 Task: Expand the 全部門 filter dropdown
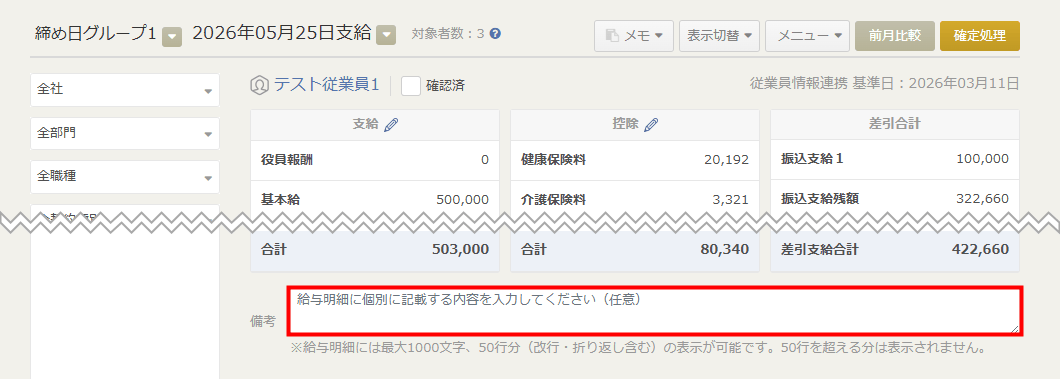click(x=125, y=133)
